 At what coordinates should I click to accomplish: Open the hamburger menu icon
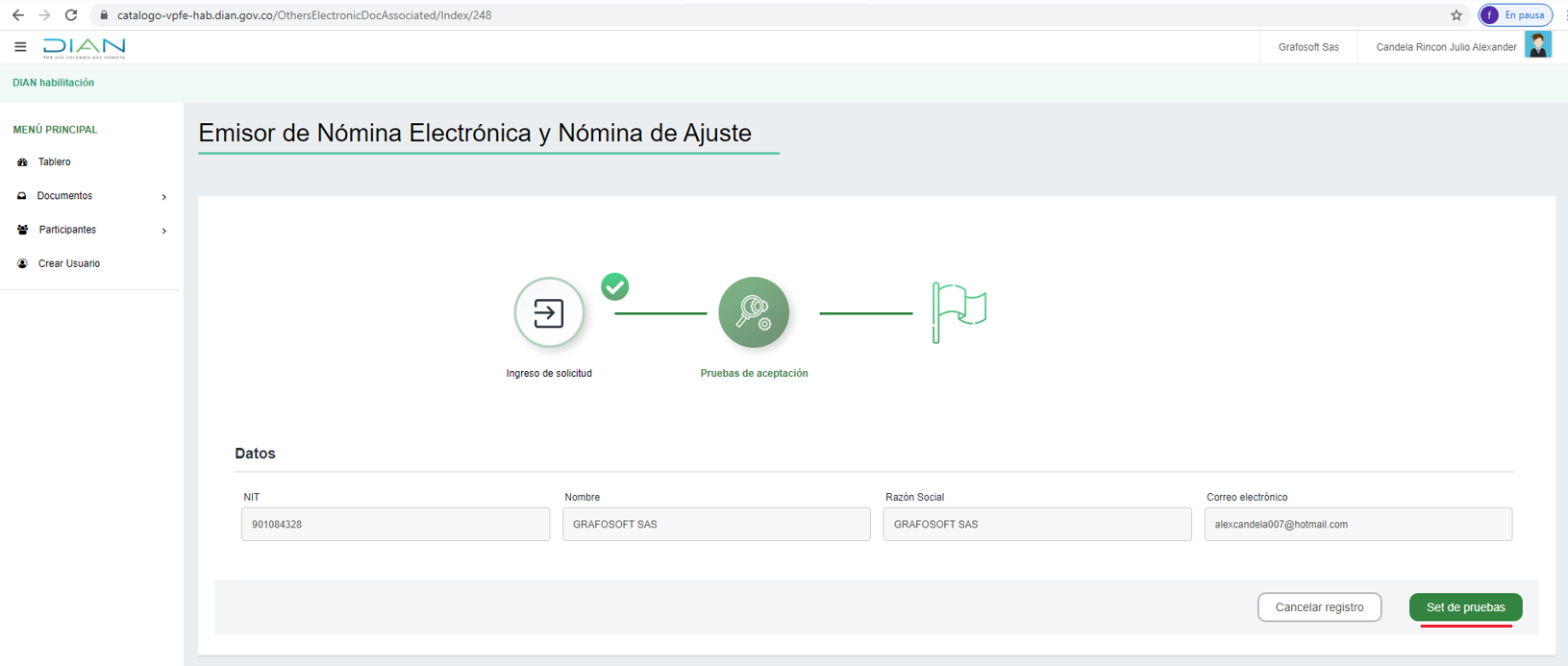(x=20, y=47)
